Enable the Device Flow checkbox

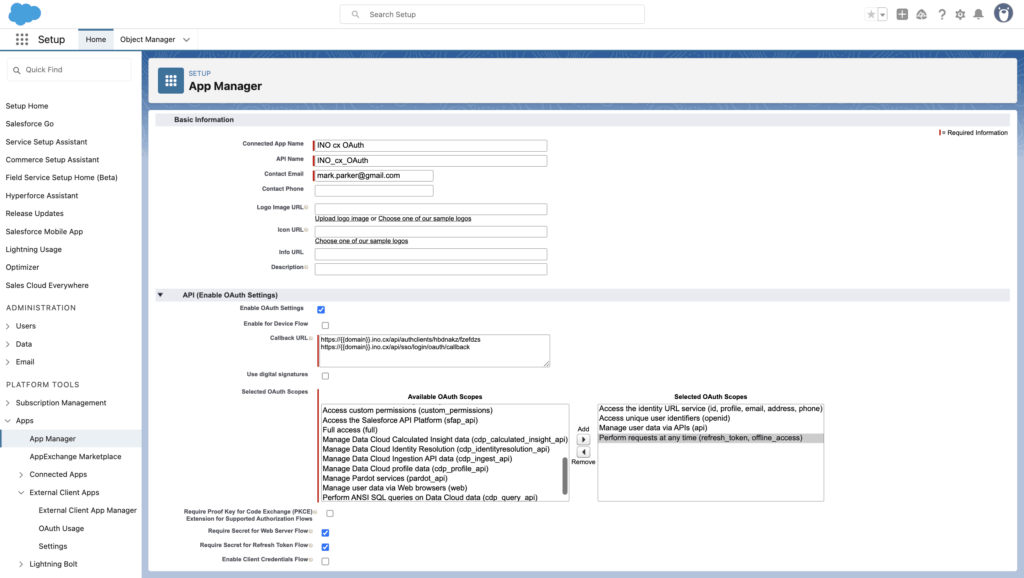coord(325,325)
